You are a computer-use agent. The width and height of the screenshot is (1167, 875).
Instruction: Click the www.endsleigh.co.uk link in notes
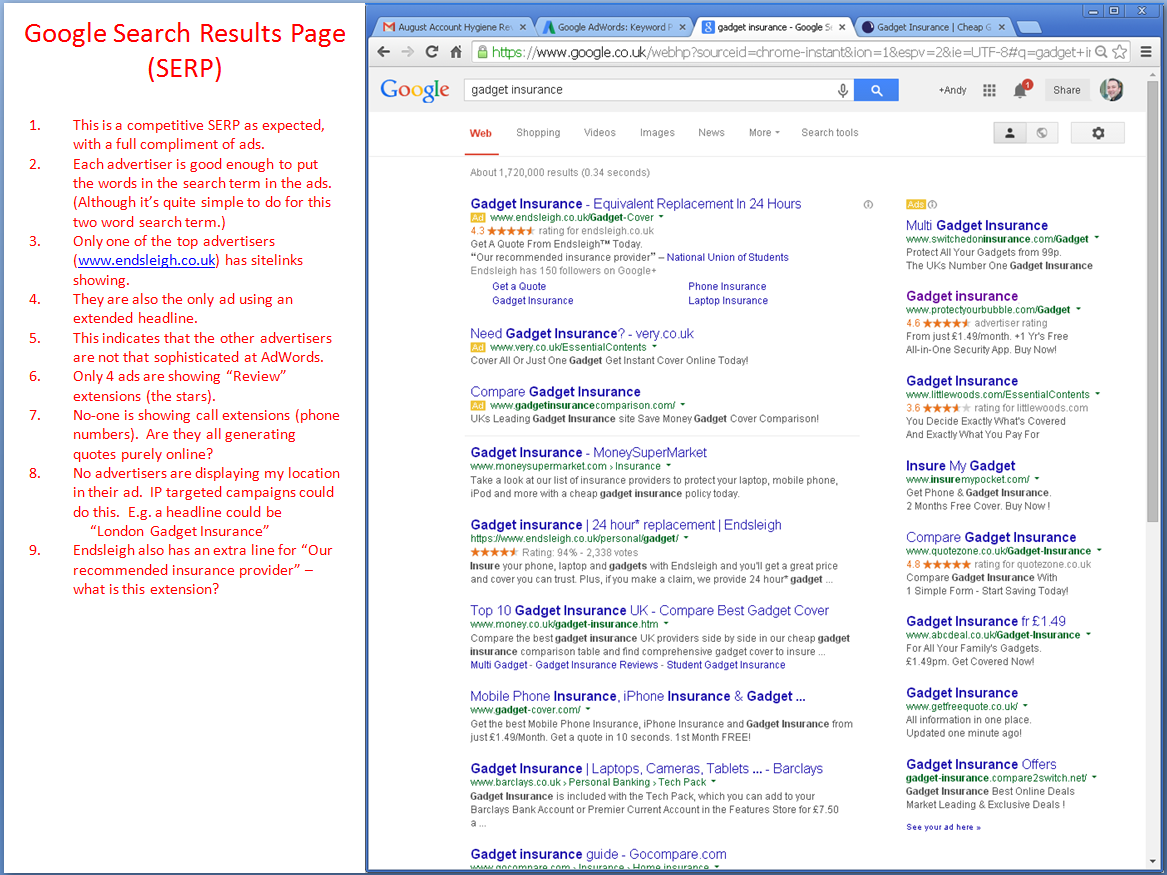147,260
